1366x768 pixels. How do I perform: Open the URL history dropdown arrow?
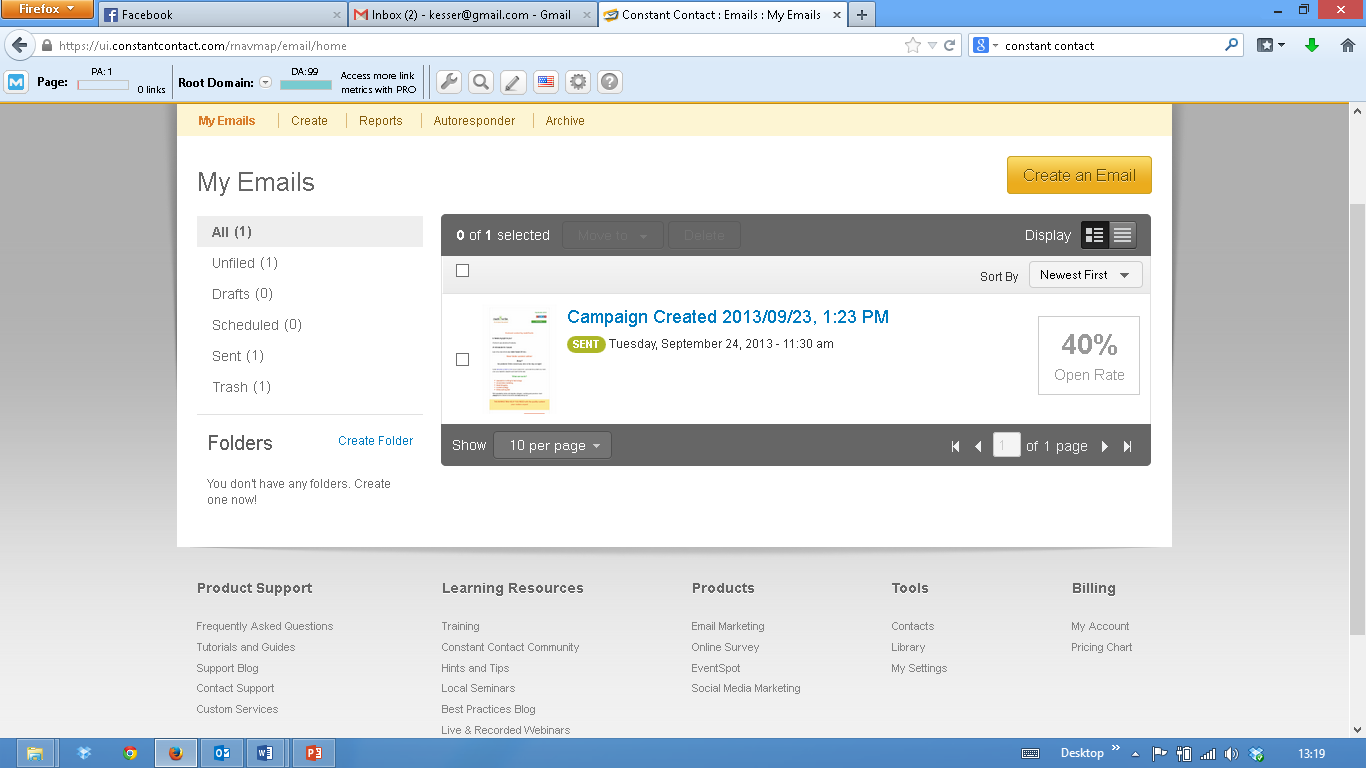tap(932, 45)
